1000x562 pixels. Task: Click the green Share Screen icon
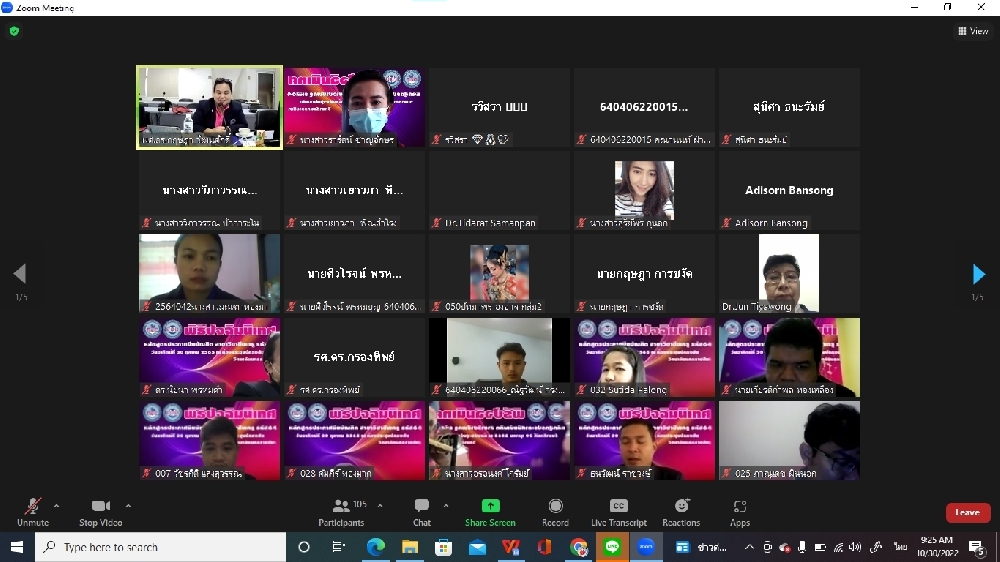pyautogui.click(x=490, y=506)
